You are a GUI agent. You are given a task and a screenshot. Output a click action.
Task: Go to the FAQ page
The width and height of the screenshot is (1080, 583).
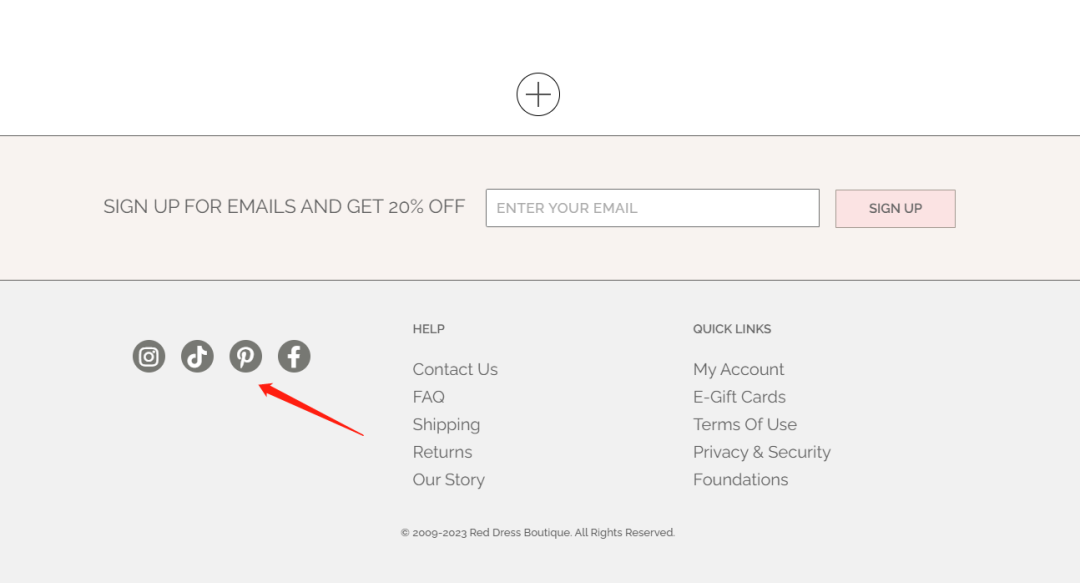(x=428, y=397)
